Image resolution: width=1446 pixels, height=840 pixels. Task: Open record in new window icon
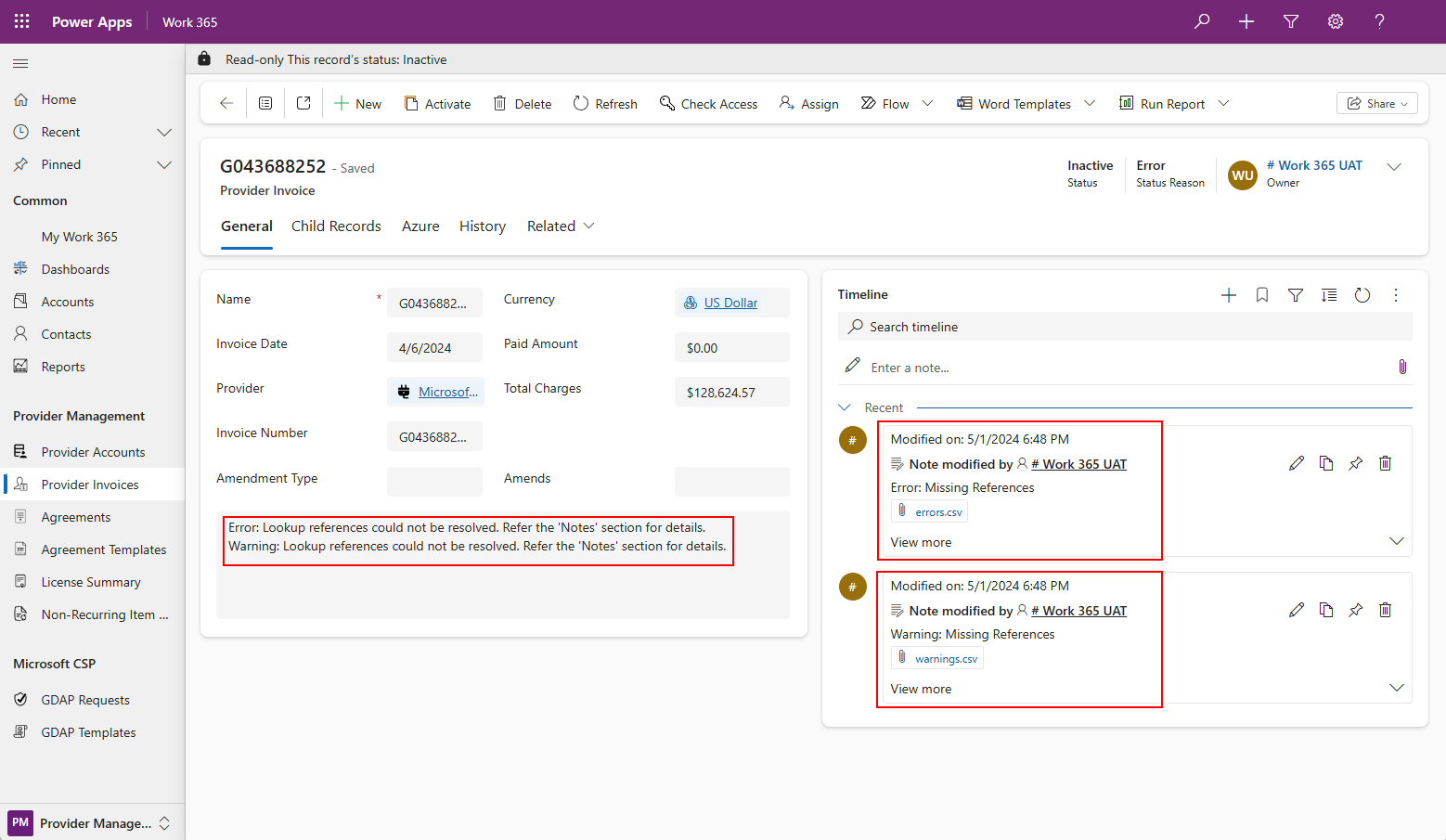(x=303, y=103)
